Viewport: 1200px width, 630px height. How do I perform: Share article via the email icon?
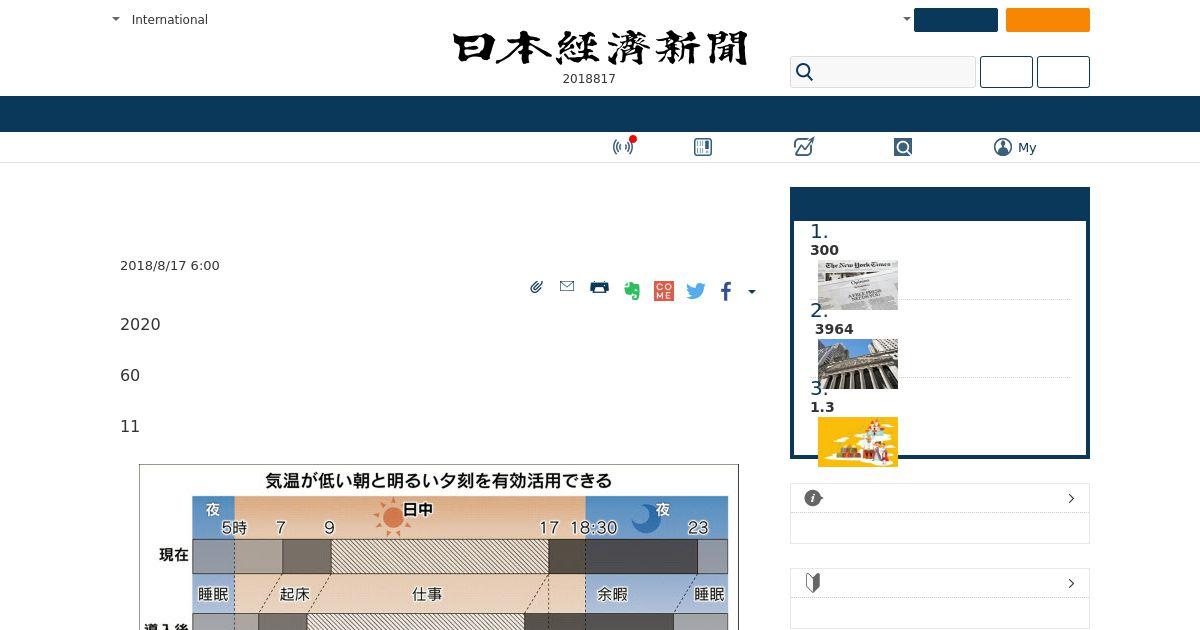[x=567, y=286]
